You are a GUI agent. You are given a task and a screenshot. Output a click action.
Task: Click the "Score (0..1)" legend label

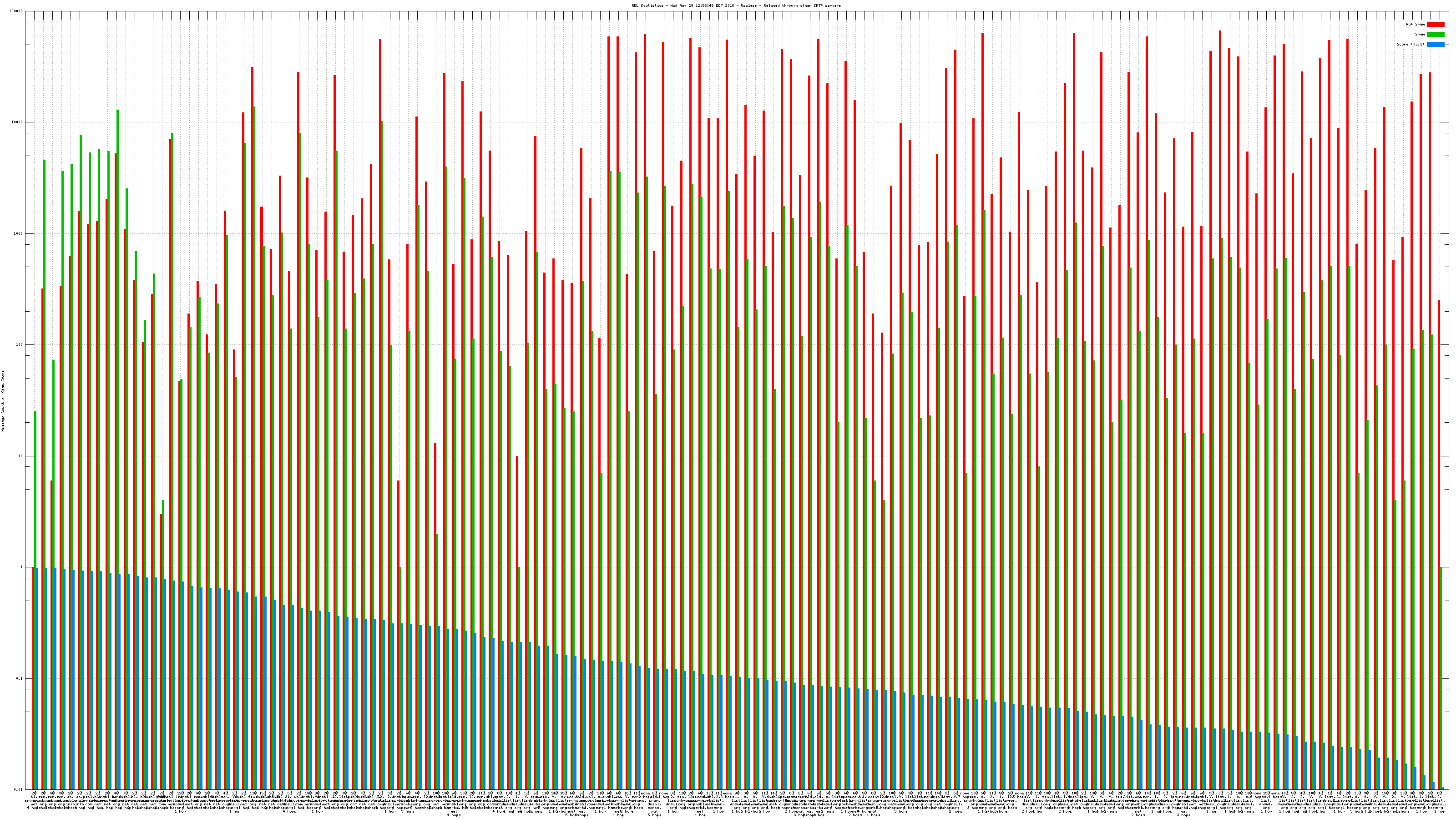(1410, 44)
